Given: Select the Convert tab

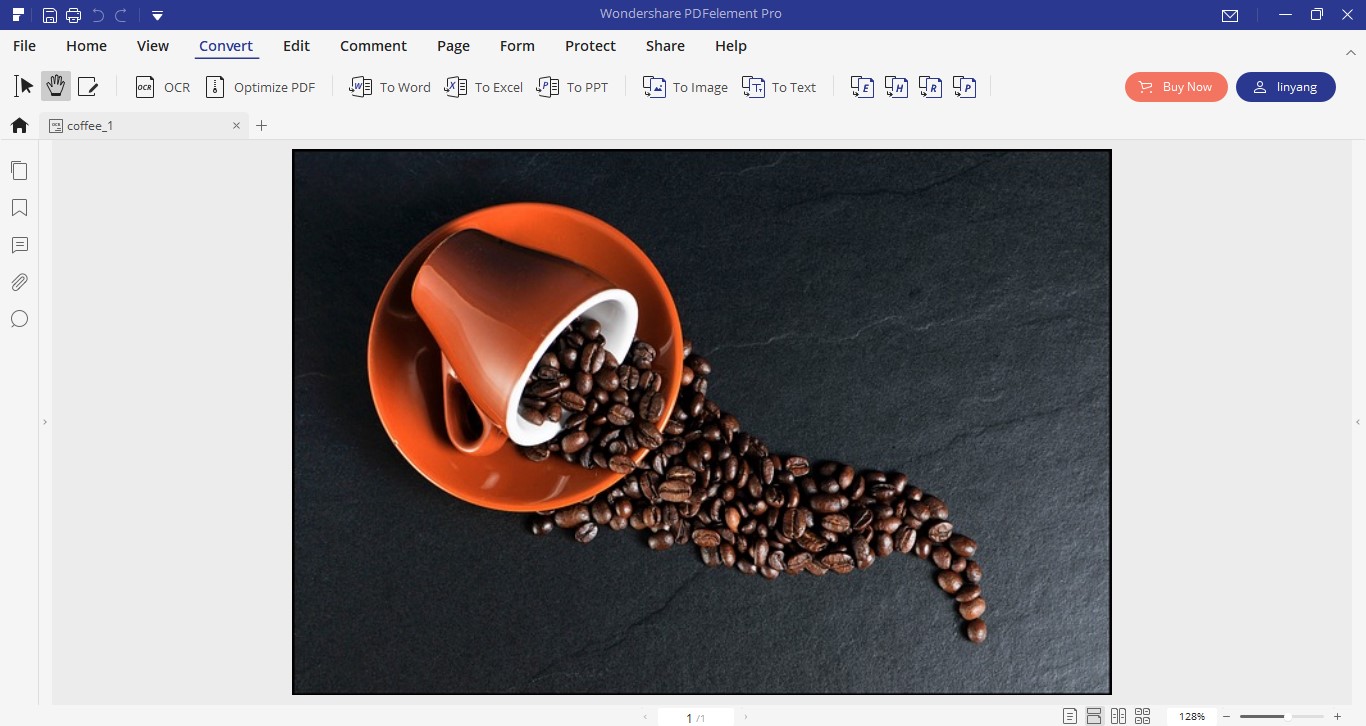Looking at the screenshot, I should 226,46.
